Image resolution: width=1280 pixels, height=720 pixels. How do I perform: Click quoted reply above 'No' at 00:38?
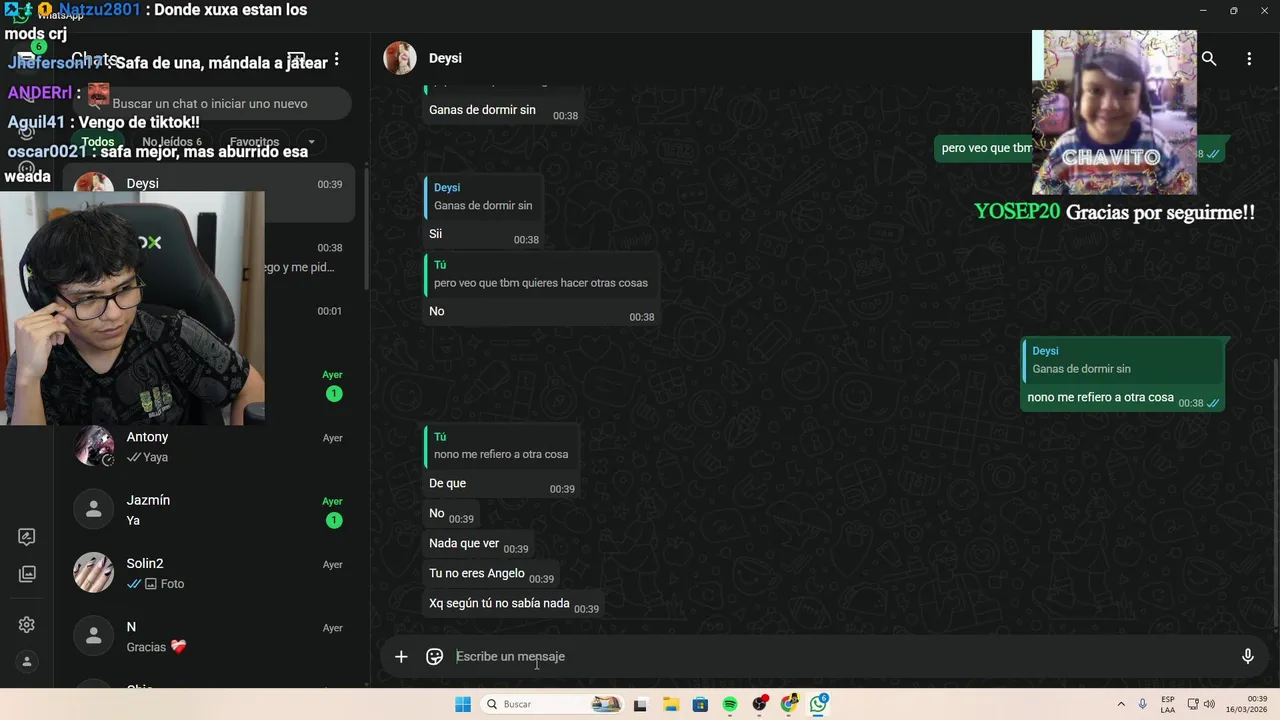pyautogui.click(x=540, y=274)
